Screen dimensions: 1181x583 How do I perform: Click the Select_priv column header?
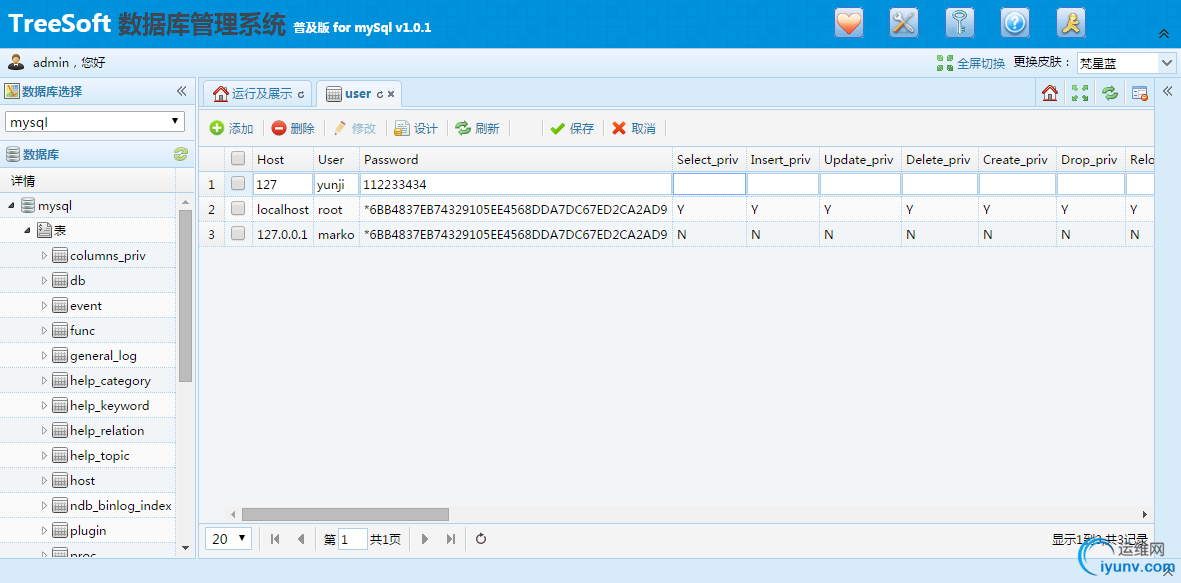click(709, 159)
